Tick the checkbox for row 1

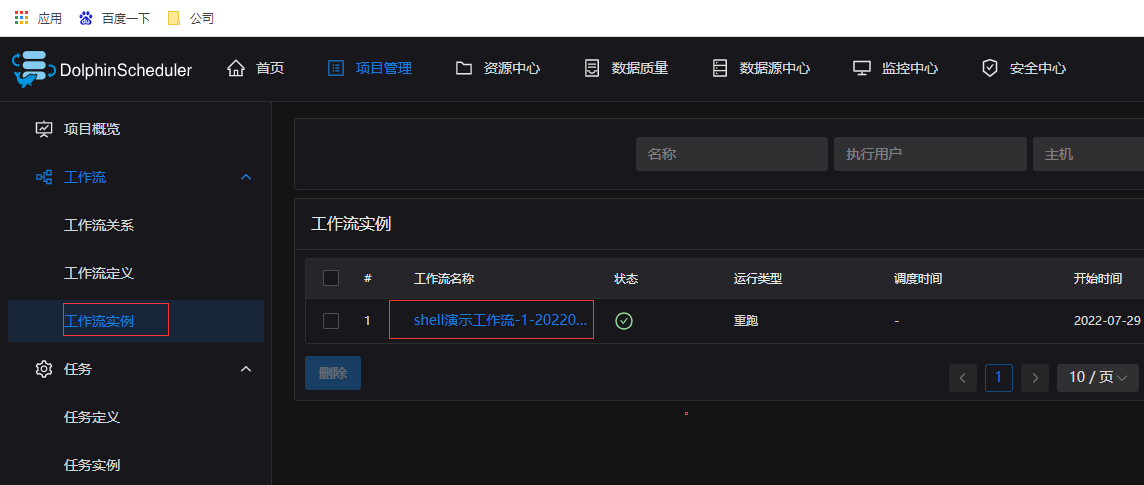[x=331, y=321]
